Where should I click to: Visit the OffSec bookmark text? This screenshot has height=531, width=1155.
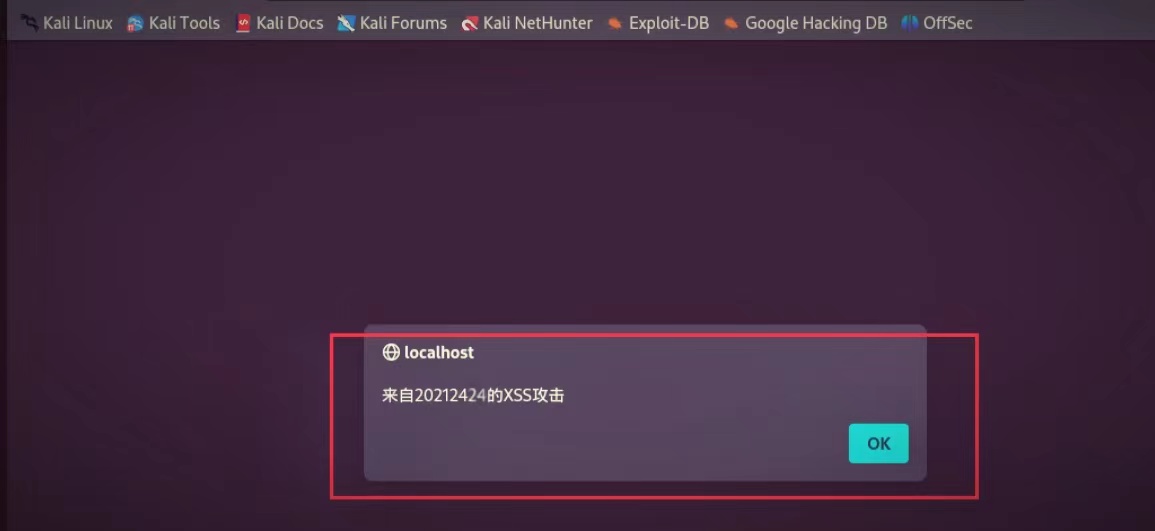pyautogui.click(x=948, y=24)
